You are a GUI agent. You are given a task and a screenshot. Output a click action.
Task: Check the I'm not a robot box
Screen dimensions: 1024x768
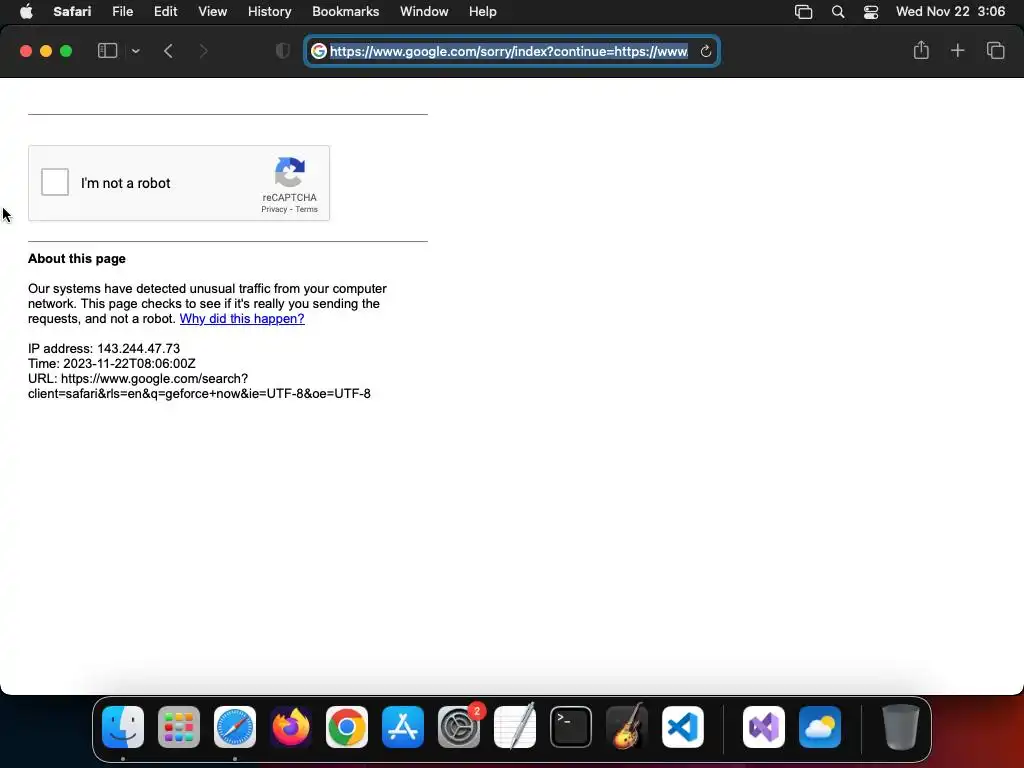point(55,182)
